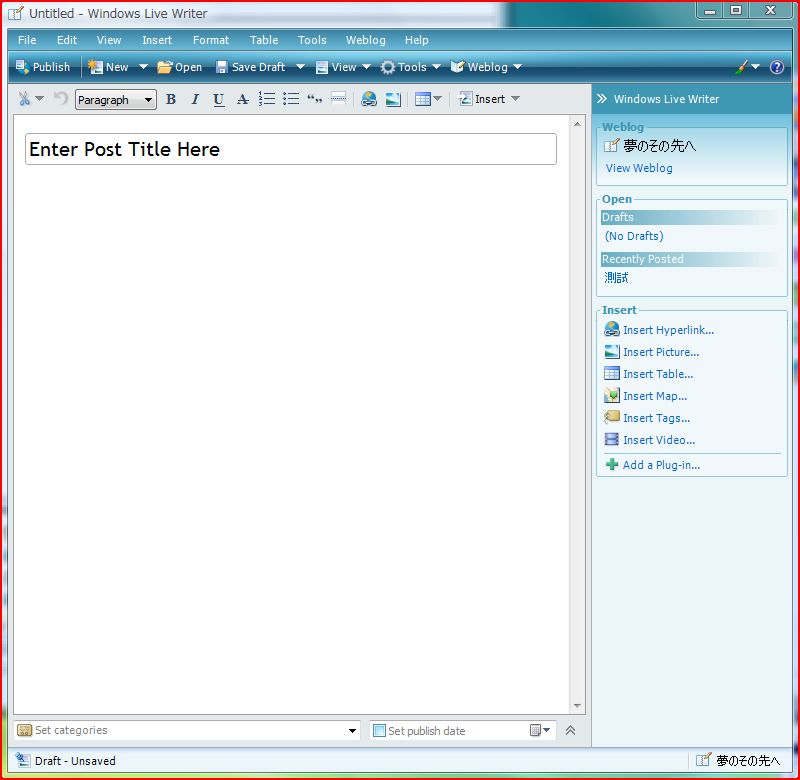Click weblog name 夢のその先へ in sidebar
Screen dimensions: 800x780
click(x=659, y=146)
